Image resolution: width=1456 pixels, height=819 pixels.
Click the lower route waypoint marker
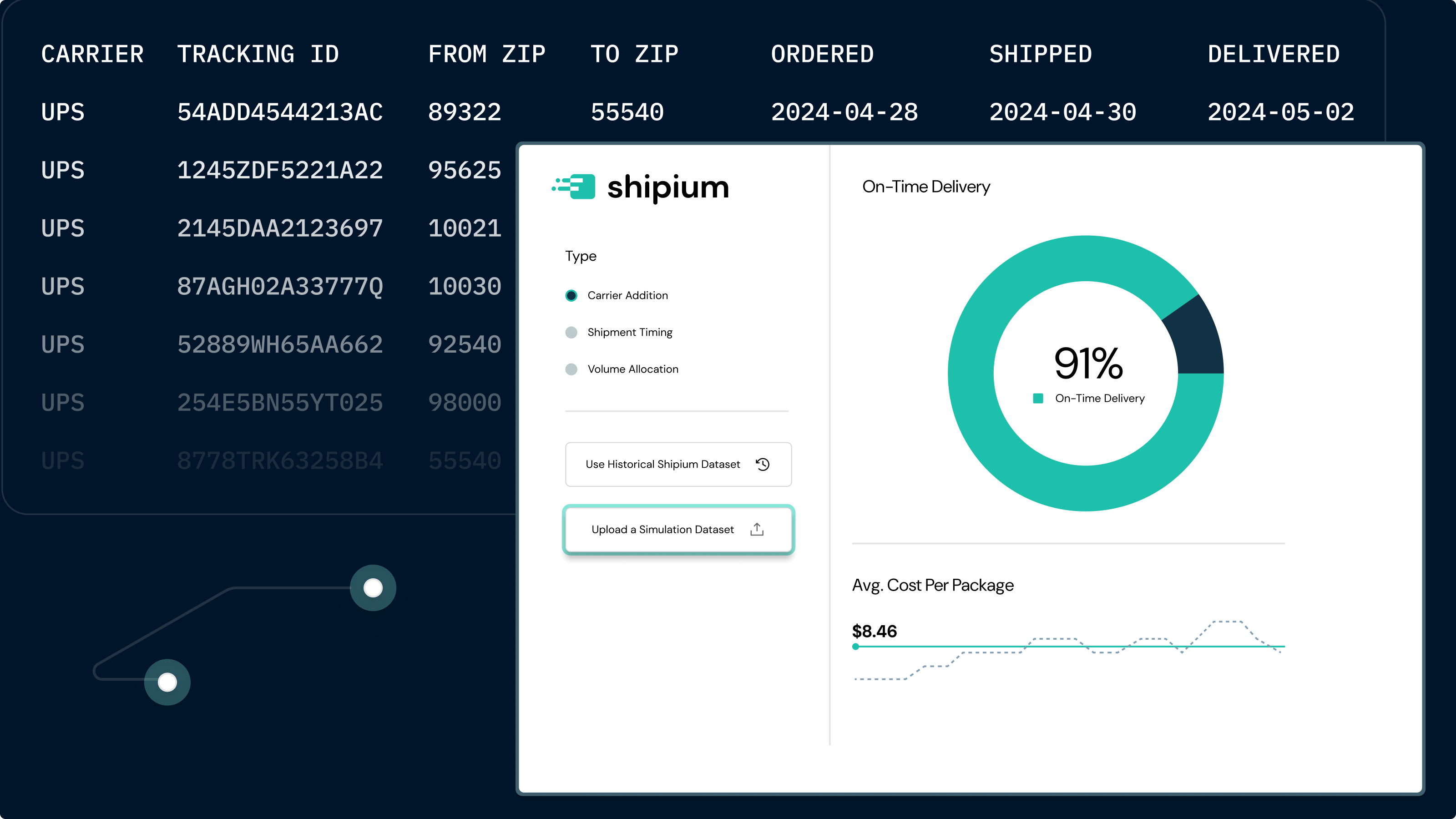167,682
